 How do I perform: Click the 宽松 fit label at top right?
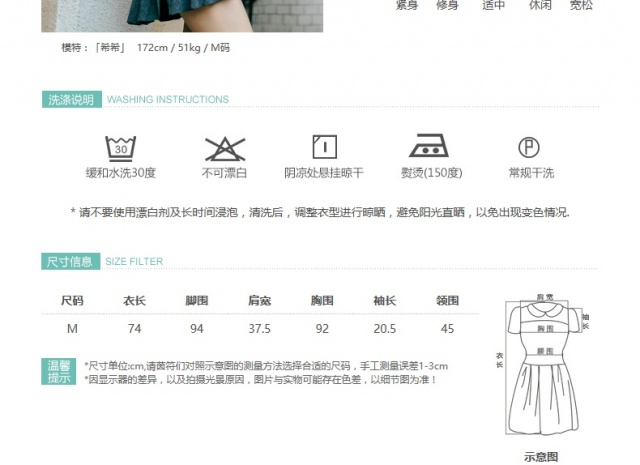(x=581, y=5)
